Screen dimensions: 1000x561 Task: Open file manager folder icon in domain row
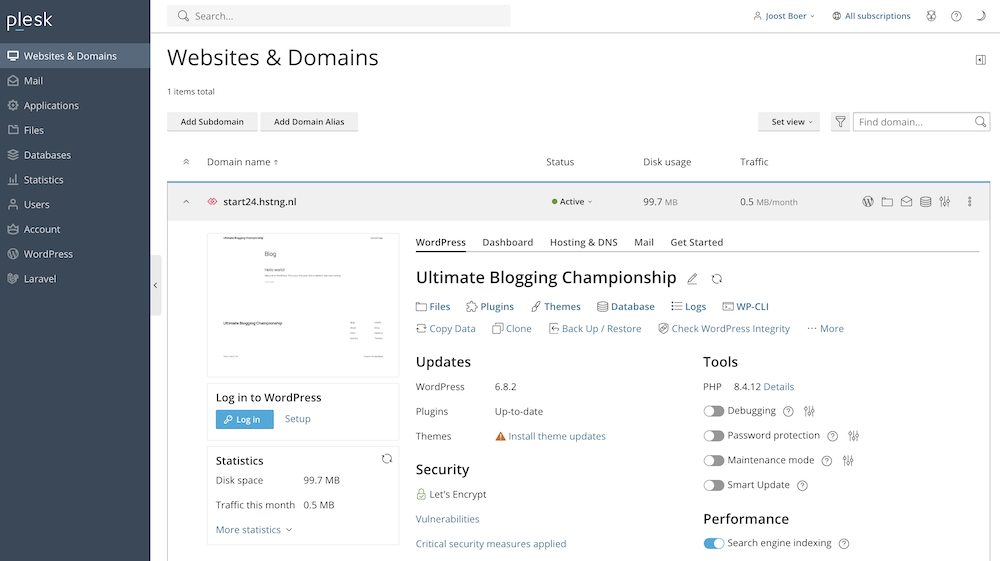point(887,201)
